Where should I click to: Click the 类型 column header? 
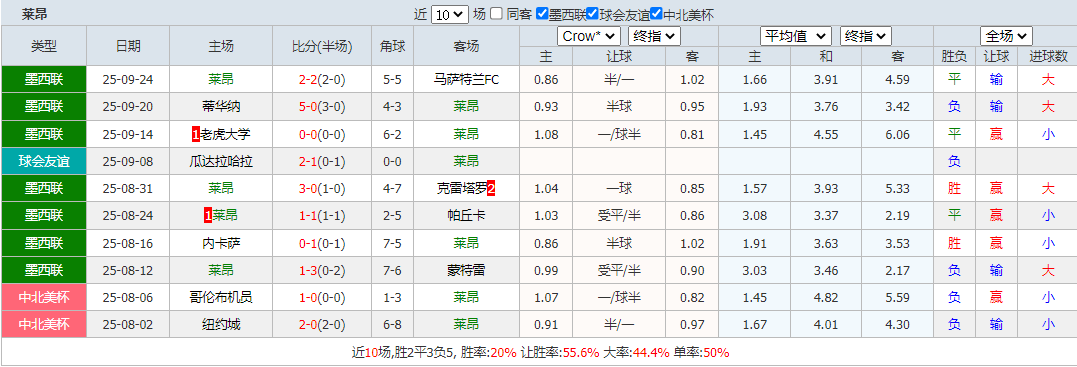point(44,46)
